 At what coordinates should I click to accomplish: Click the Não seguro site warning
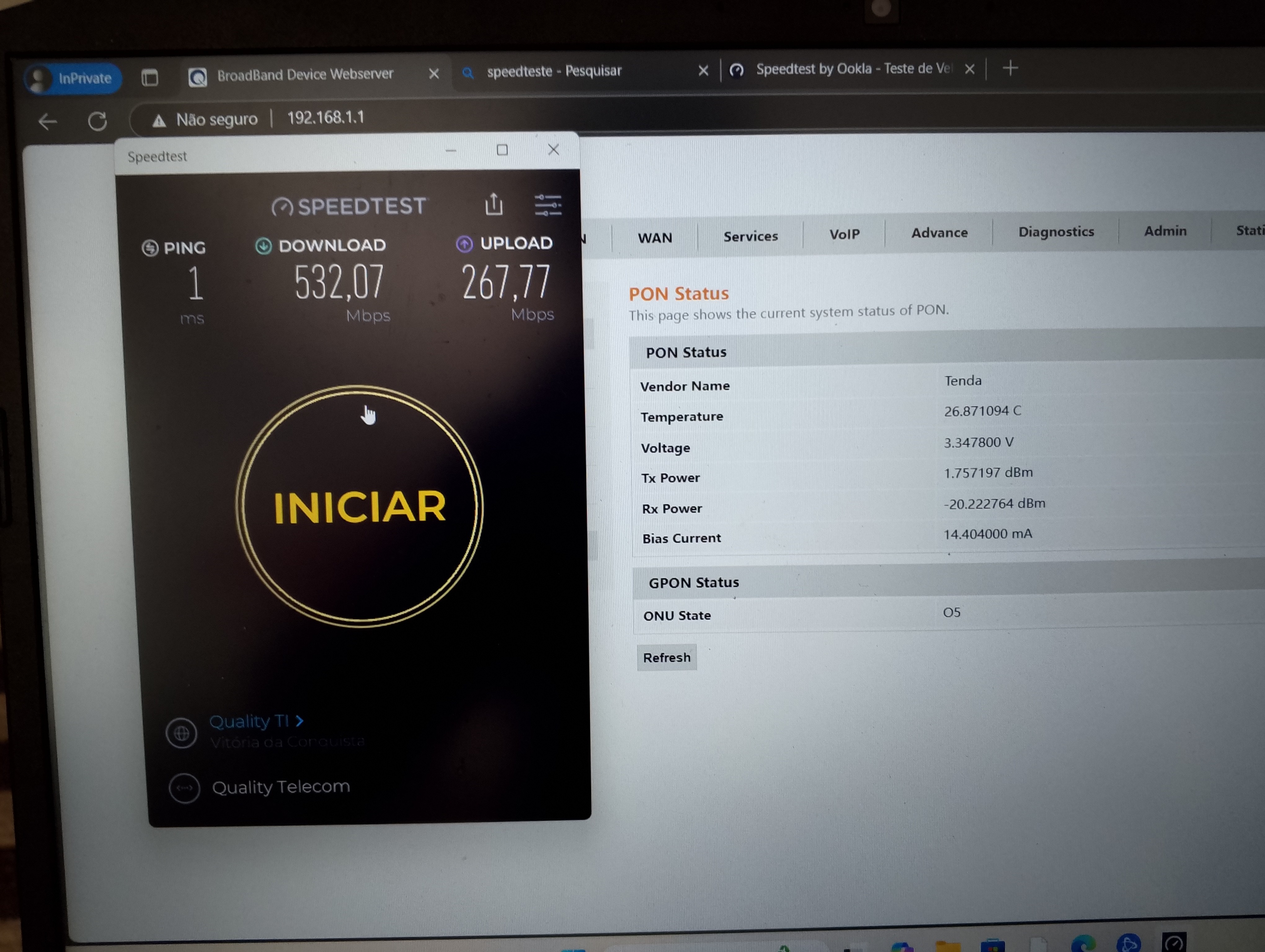(x=205, y=119)
